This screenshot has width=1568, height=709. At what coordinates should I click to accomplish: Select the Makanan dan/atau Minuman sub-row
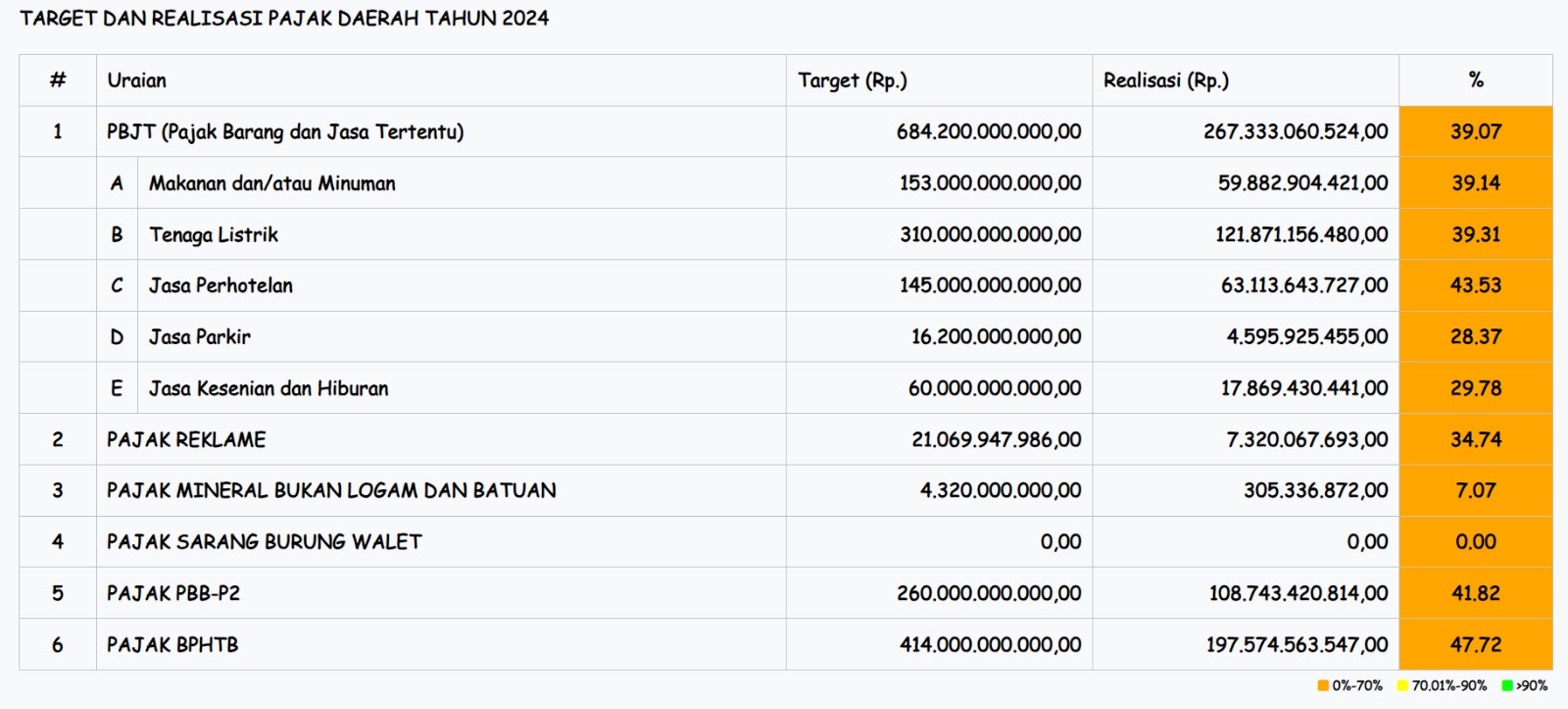(x=272, y=183)
